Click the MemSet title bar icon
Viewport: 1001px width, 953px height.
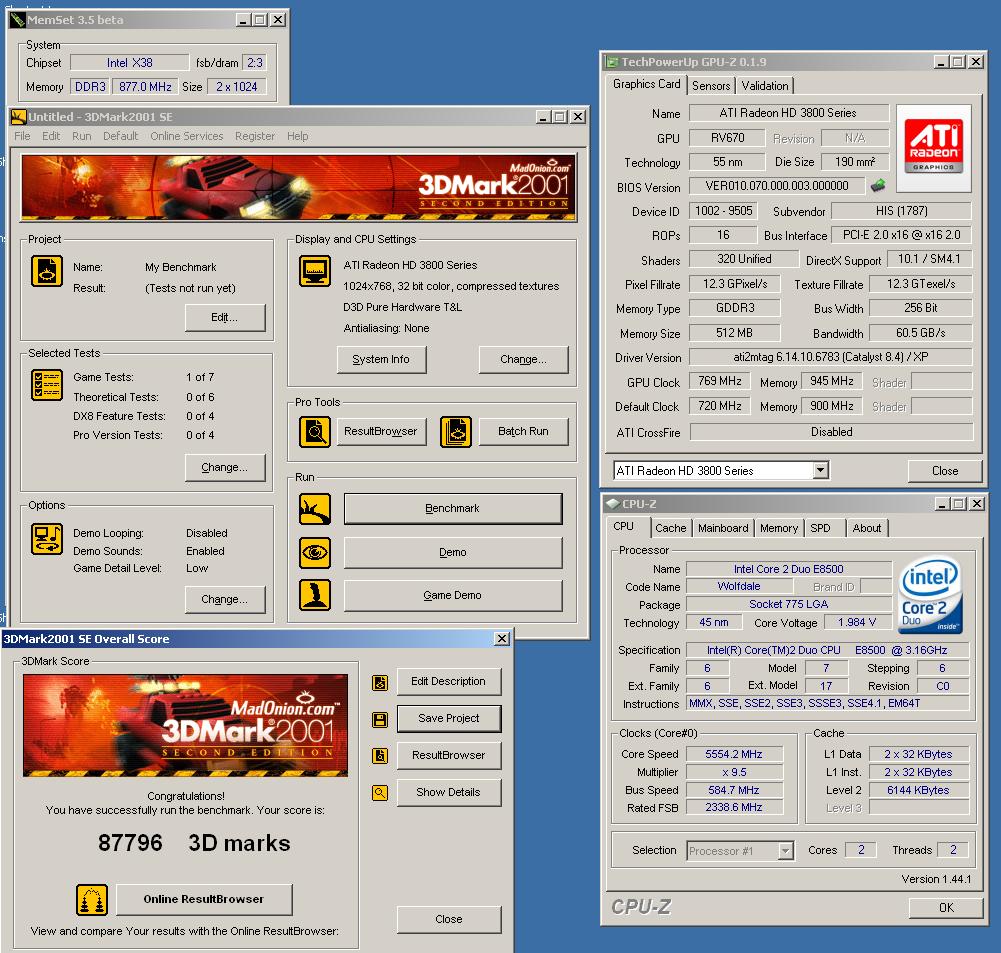point(17,20)
